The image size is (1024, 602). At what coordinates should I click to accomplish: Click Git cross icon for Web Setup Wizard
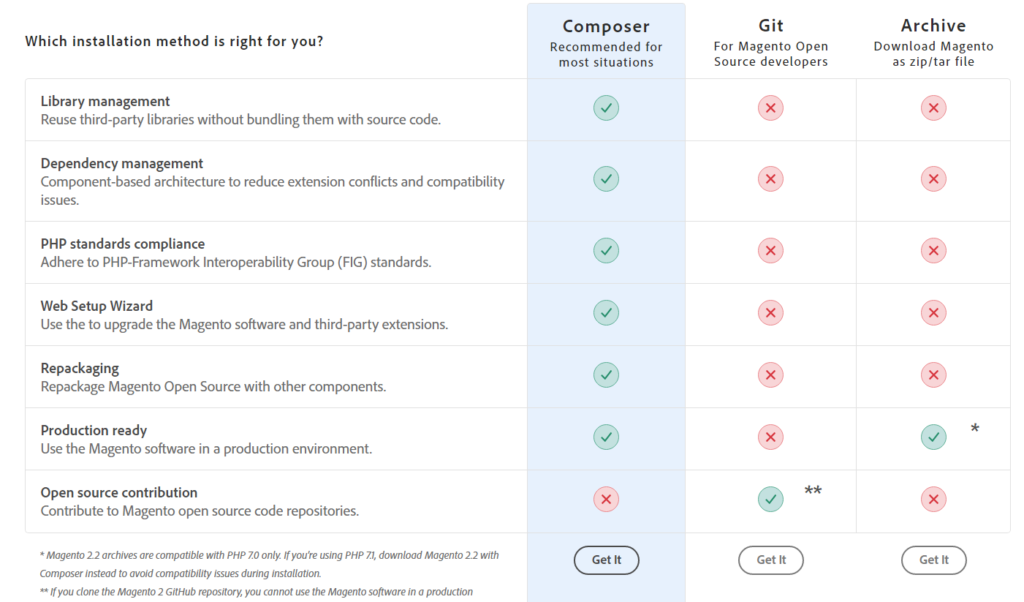point(770,313)
